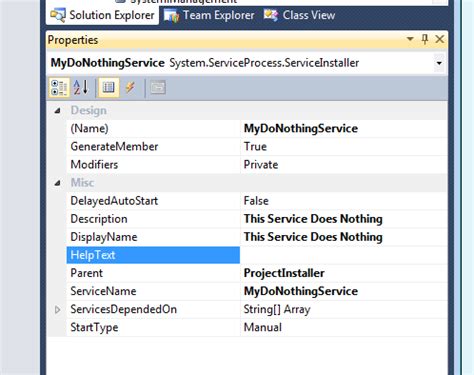Switch to Categorized view in Properties toolbar
This screenshot has height=375, width=474.
(59, 88)
